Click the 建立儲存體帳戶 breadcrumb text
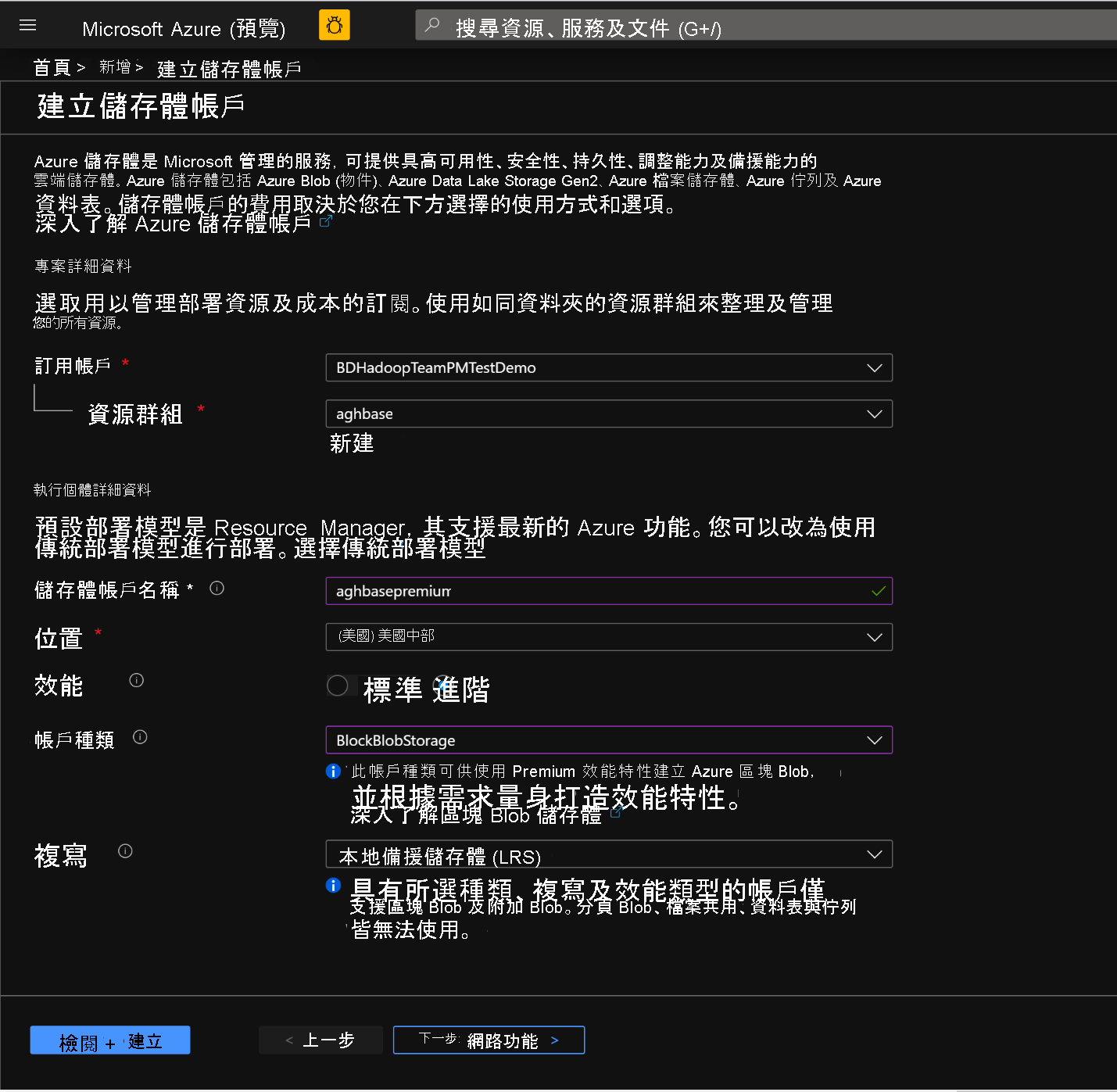The image size is (1117, 1092). [x=229, y=70]
